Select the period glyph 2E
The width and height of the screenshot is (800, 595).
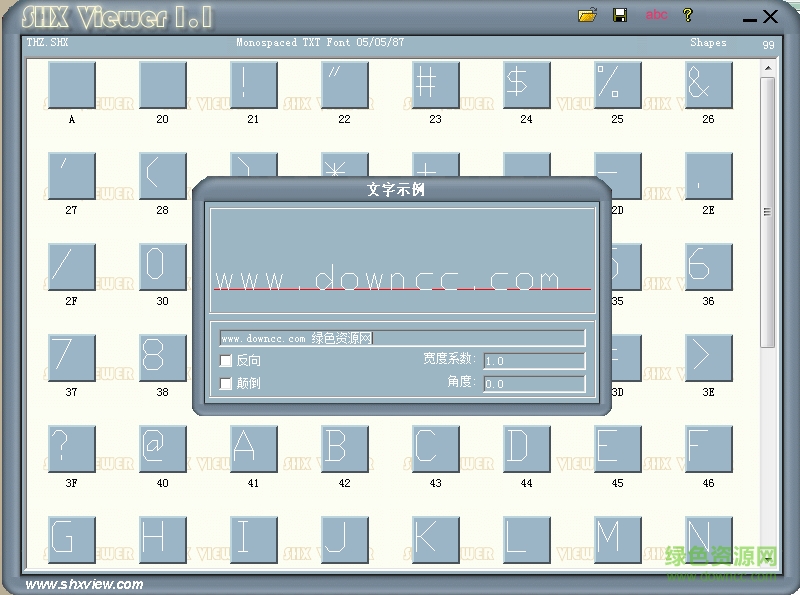tap(709, 176)
